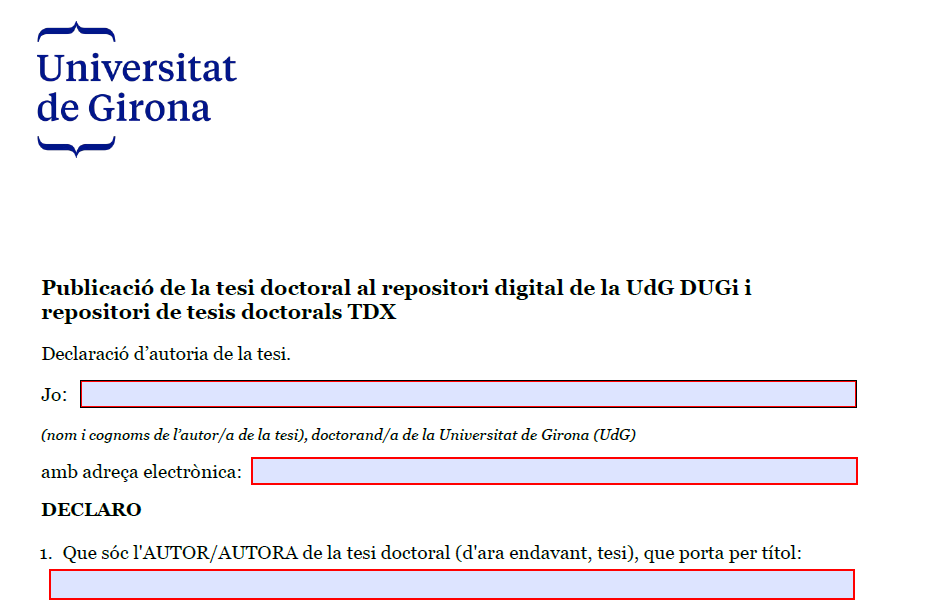The image size is (950, 614).
Task: Click the Universitat de Girona logo
Action: click(x=136, y=89)
